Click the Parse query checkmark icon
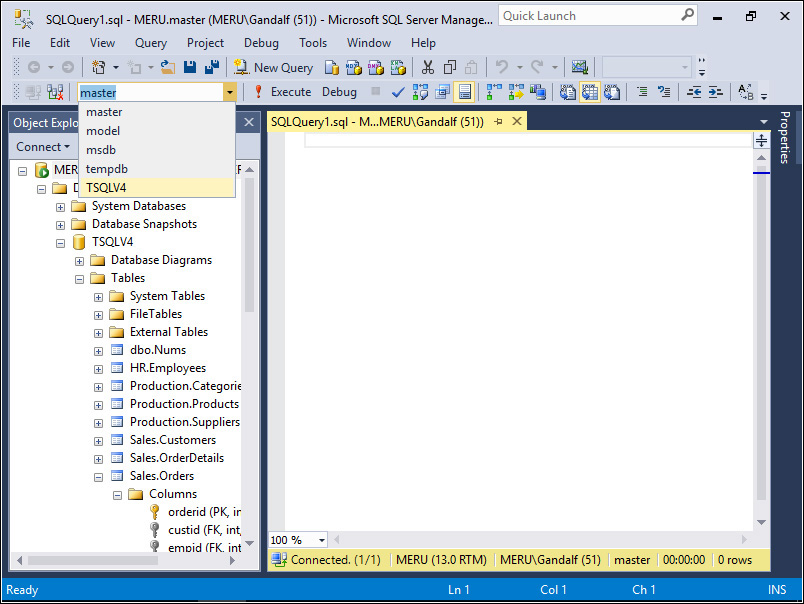Screen dimensions: 804x604 click(x=398, y=92)
